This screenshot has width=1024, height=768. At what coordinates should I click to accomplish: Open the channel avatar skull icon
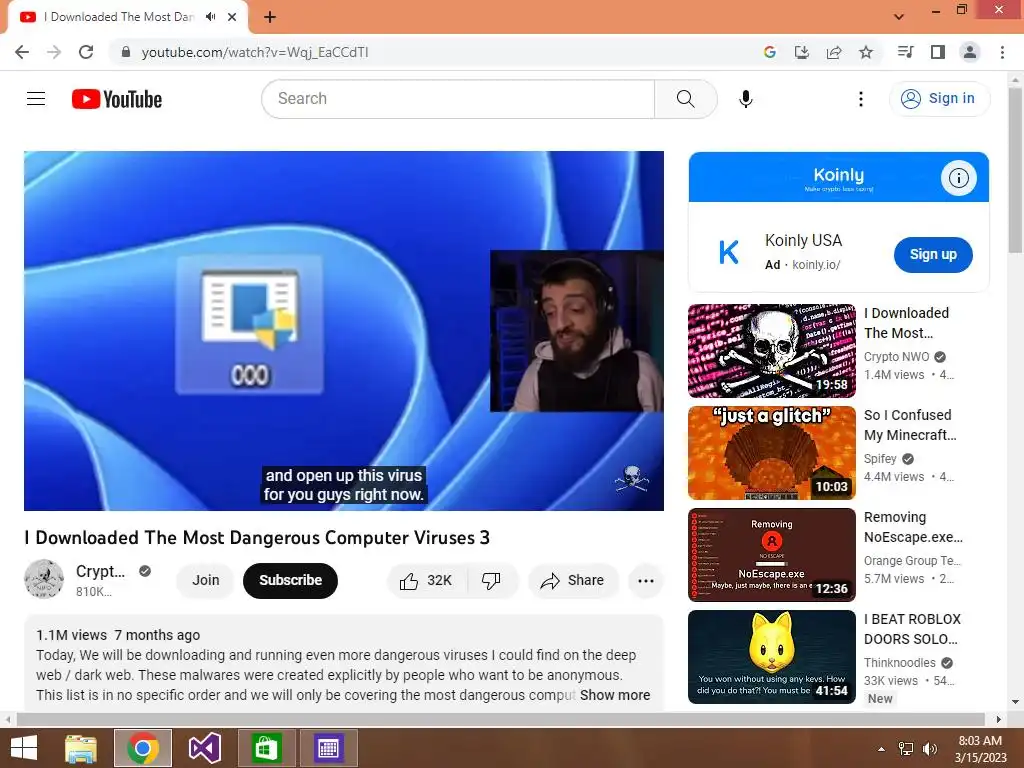click(44, 579)
